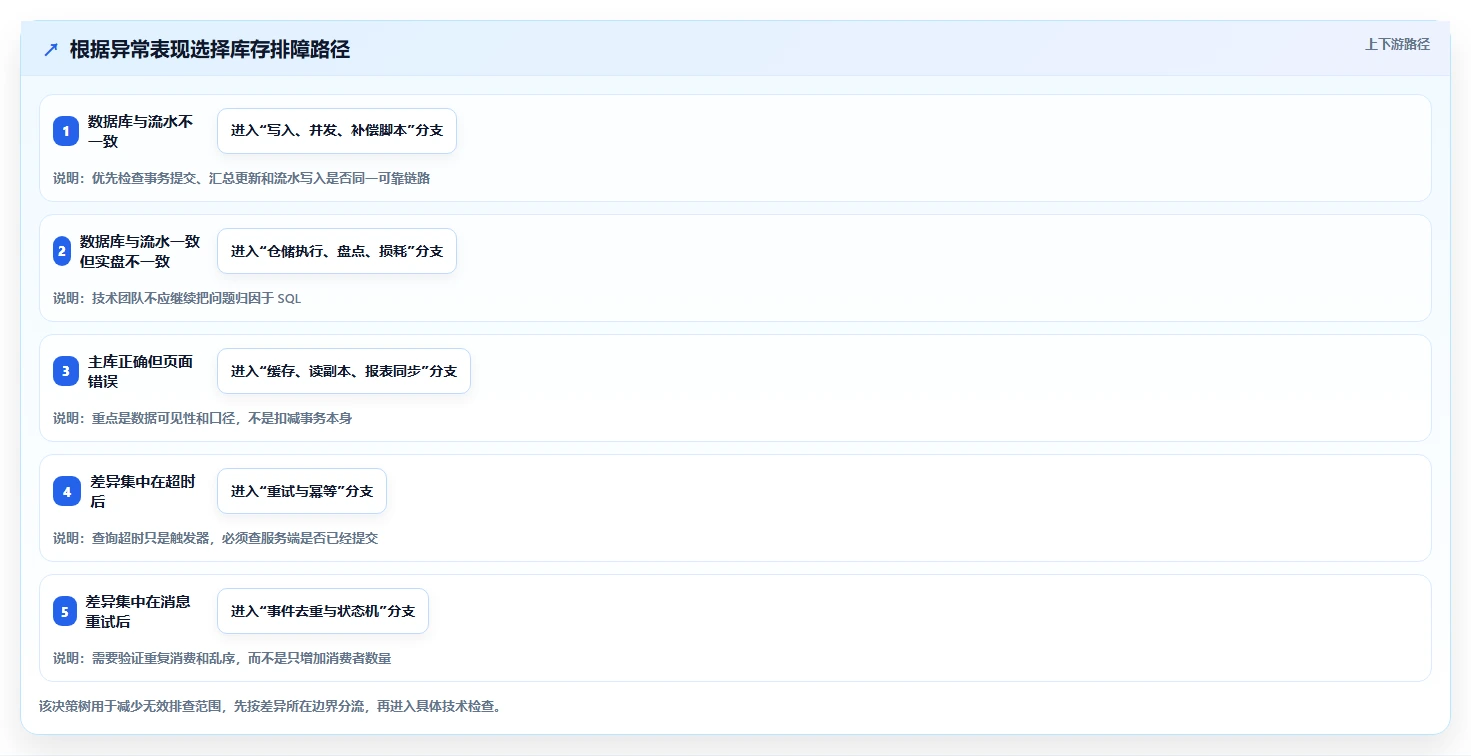Click note about 重复消费和乱序

pos(222,658)
